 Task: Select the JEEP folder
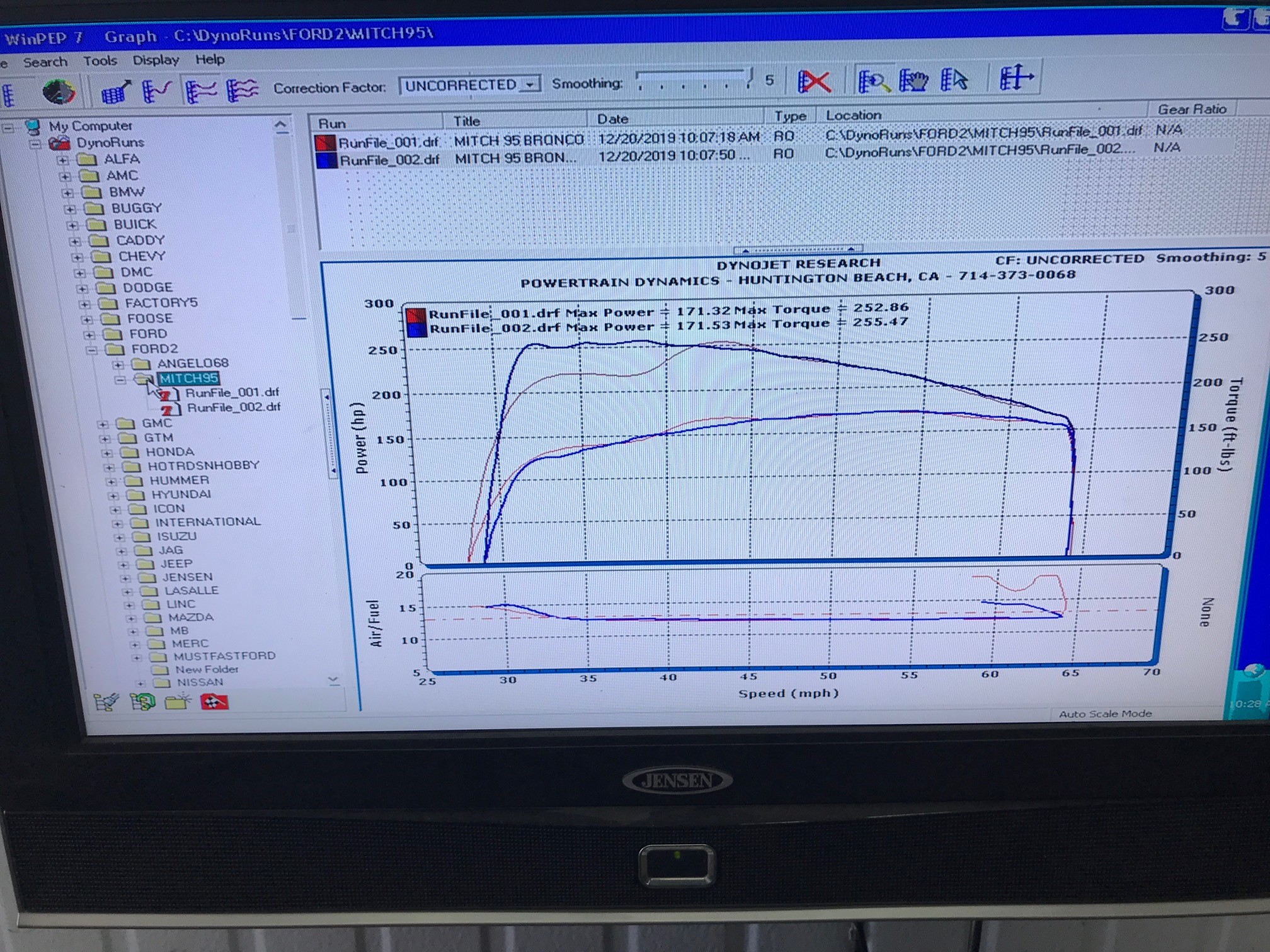pyautogui.click(x=176, y=564)
